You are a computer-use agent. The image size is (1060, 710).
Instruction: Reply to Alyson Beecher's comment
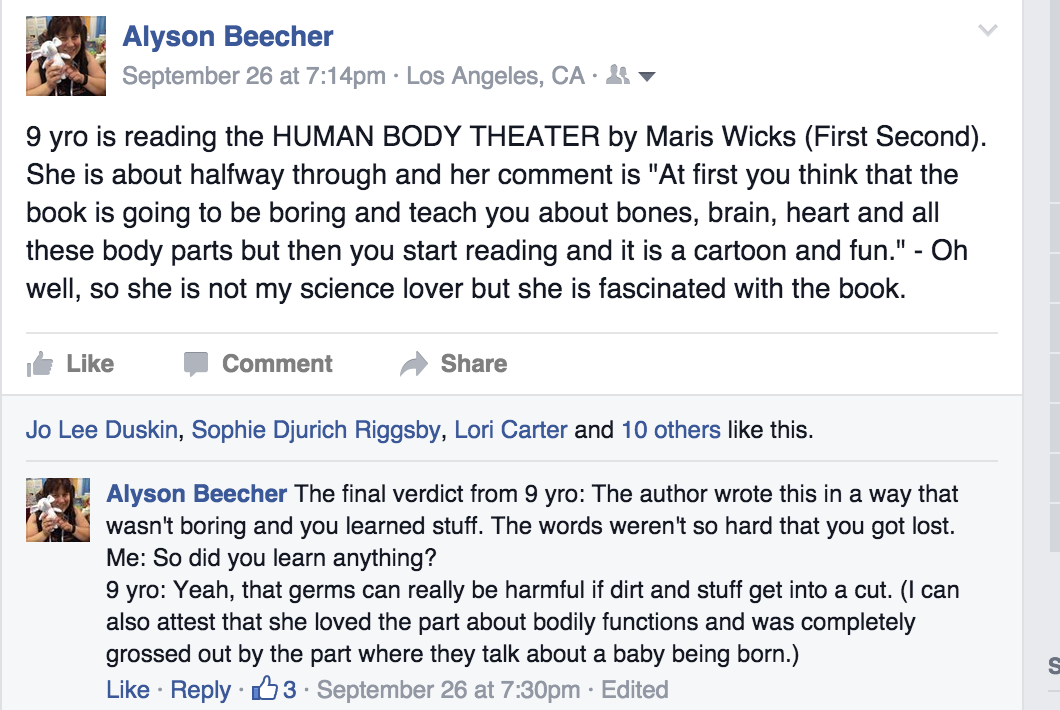pyautogui.click(x=201, y=690)
